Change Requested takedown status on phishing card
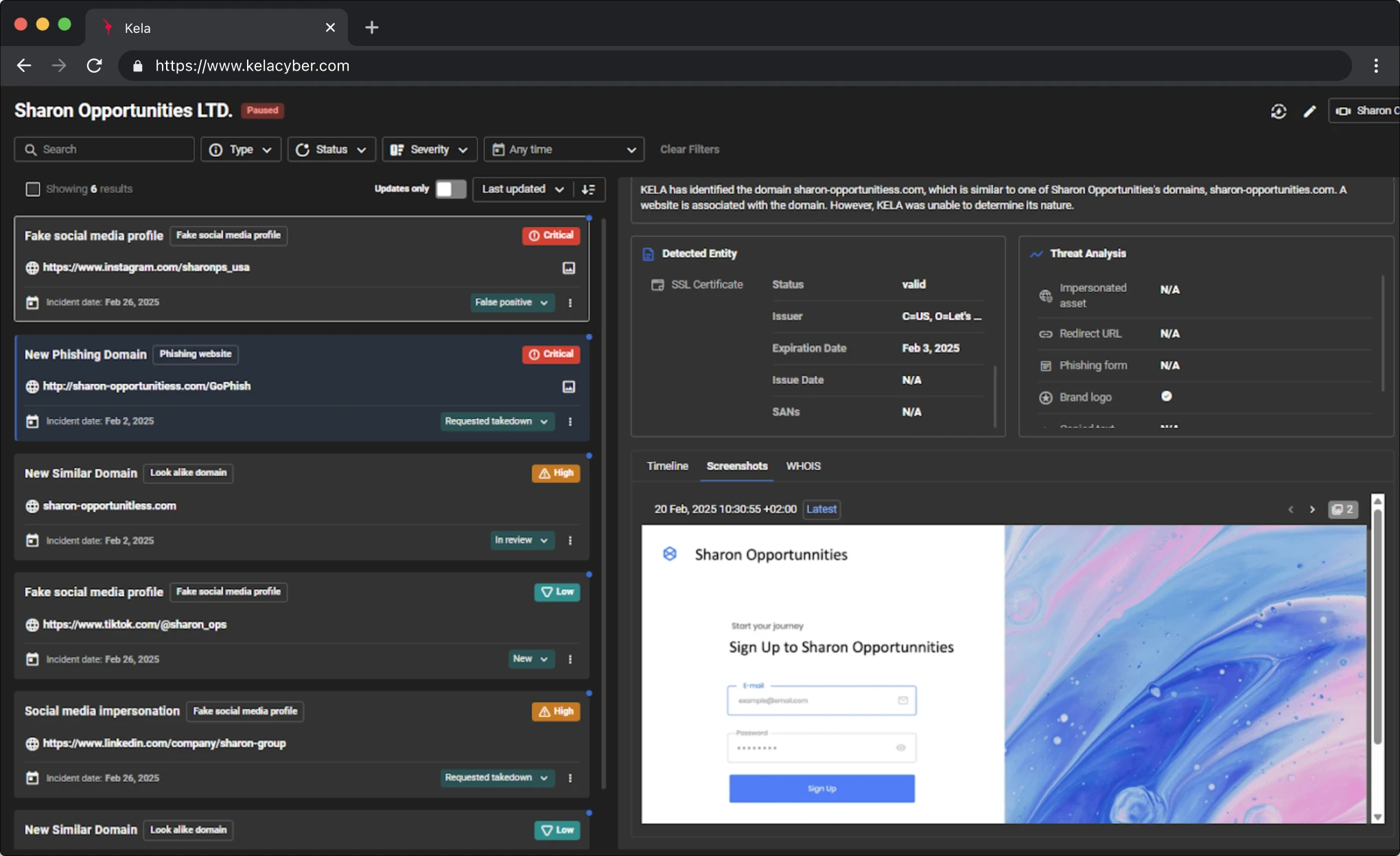 click(x=497, y=421)
